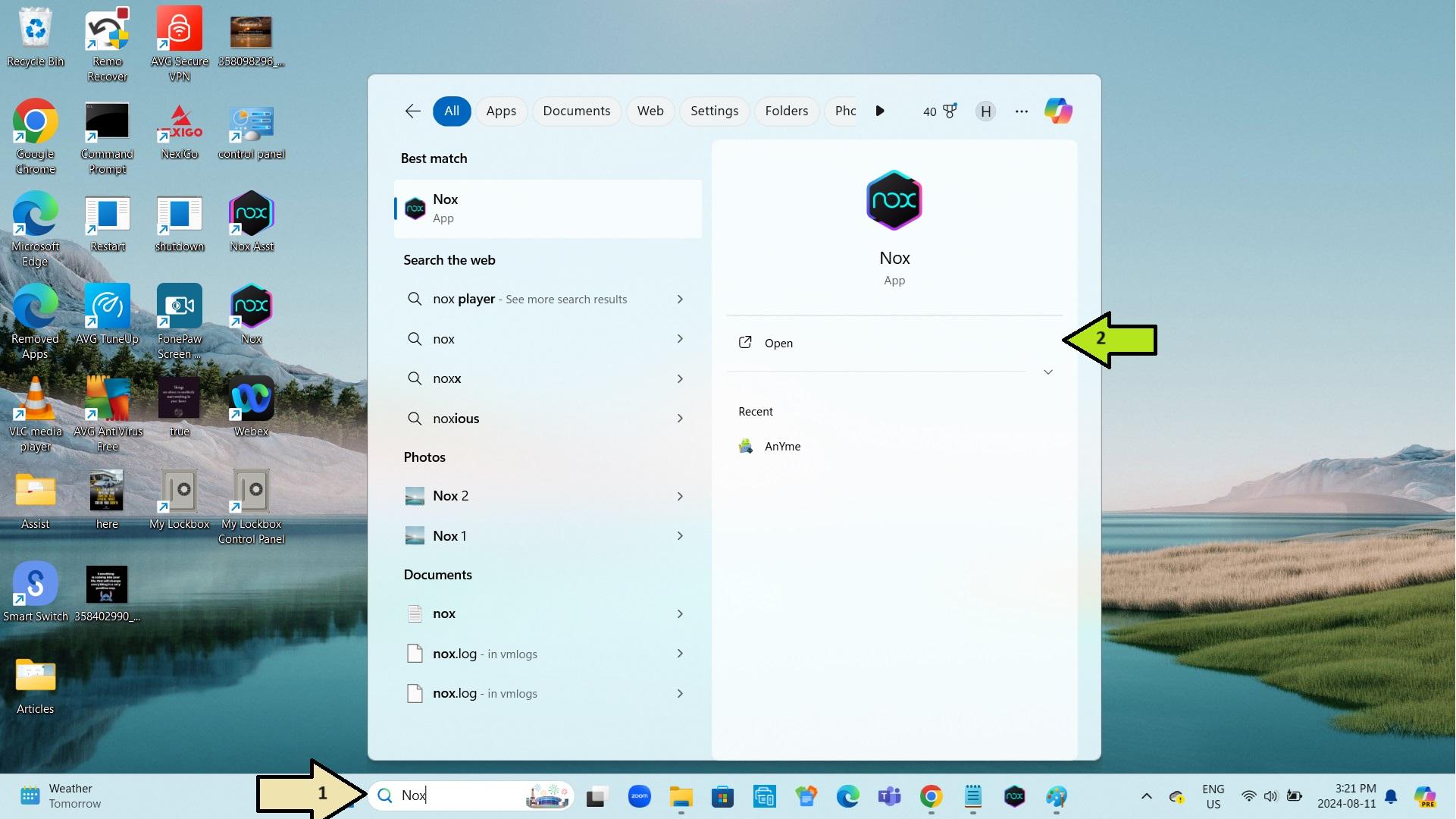Open the Weather widget on taskbar

pyautogui.click(x=61, y=796)
